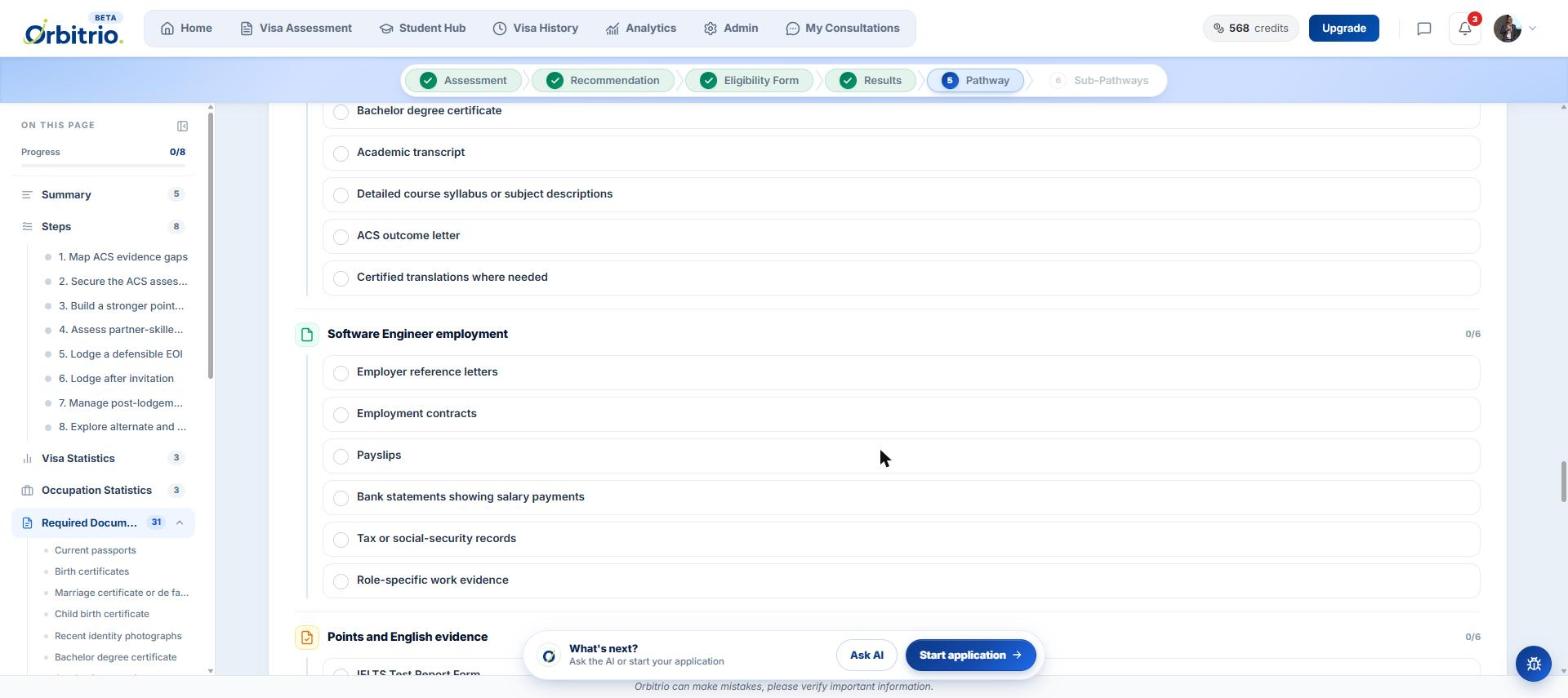This screenshot has width=1568, height=698.
Task: Jump to Steps section in sidebar
Action: 103,227
